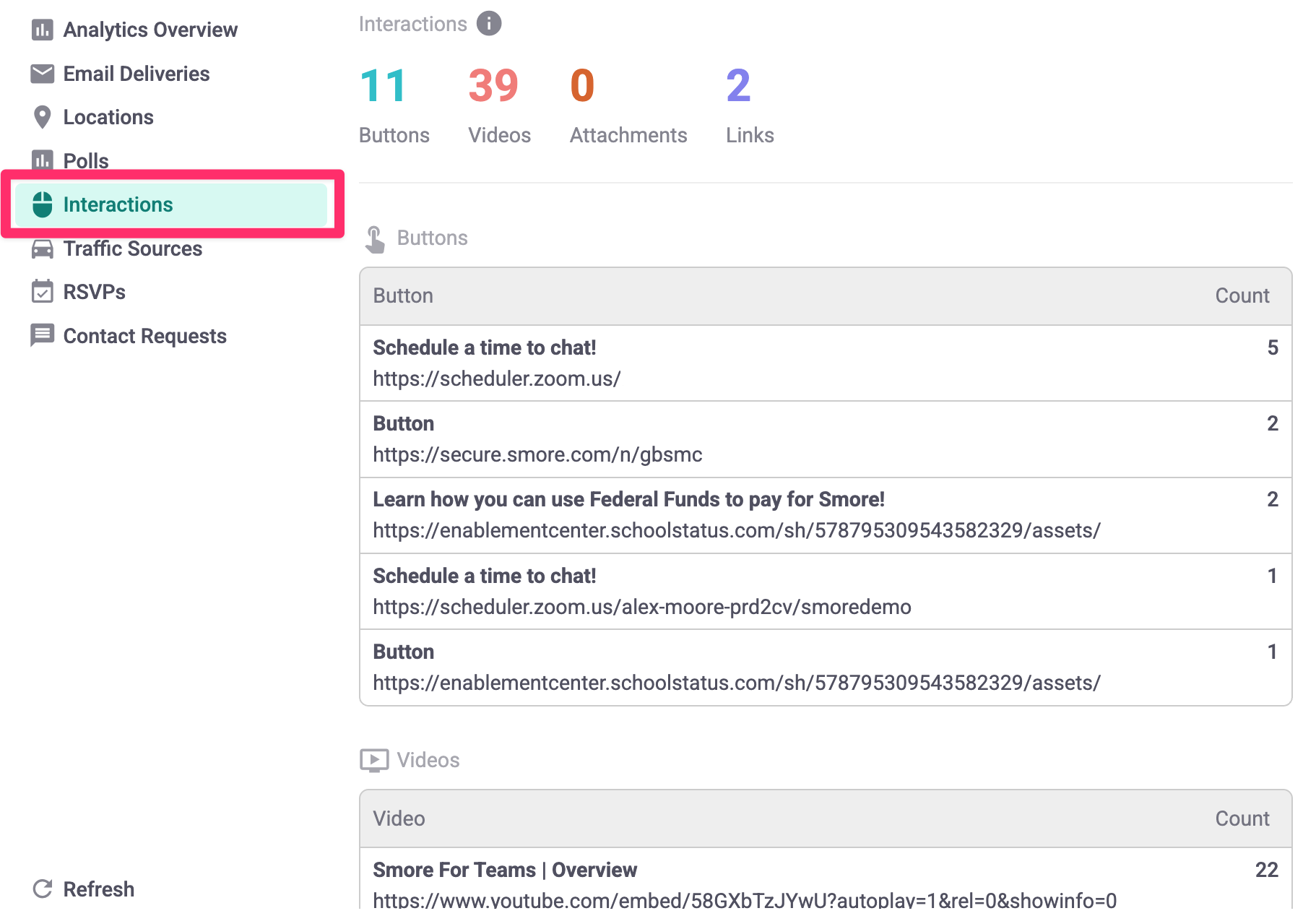This screenshot has height=916, width=1316.
Task: Go to Traffic Sources section
Action: pos(132,249)
